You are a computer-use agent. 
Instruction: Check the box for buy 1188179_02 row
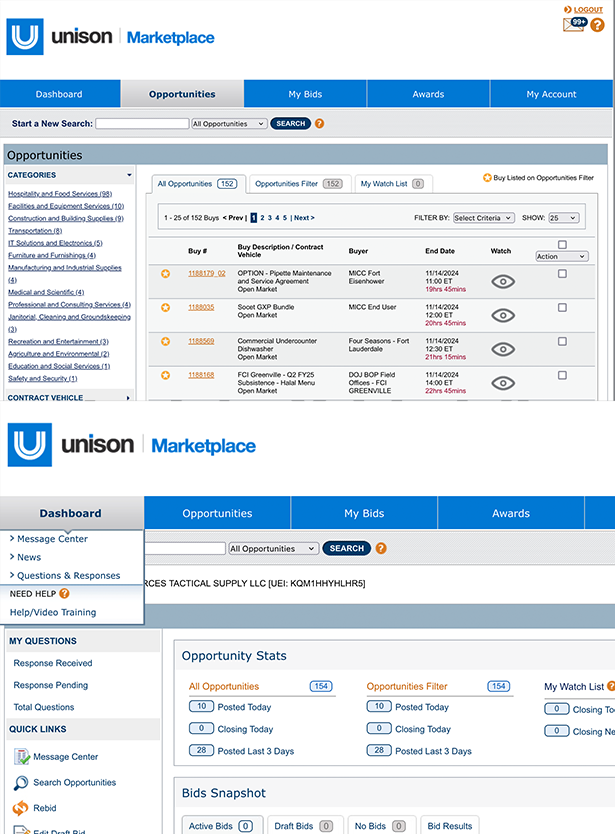pyautogui.click(x=562, y=273)
